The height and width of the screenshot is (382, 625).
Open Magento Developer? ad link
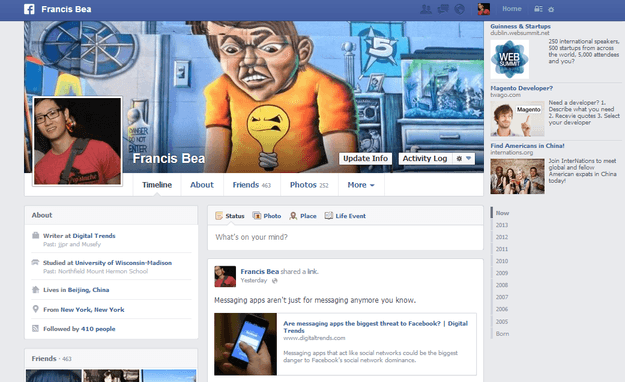(521, 88)
